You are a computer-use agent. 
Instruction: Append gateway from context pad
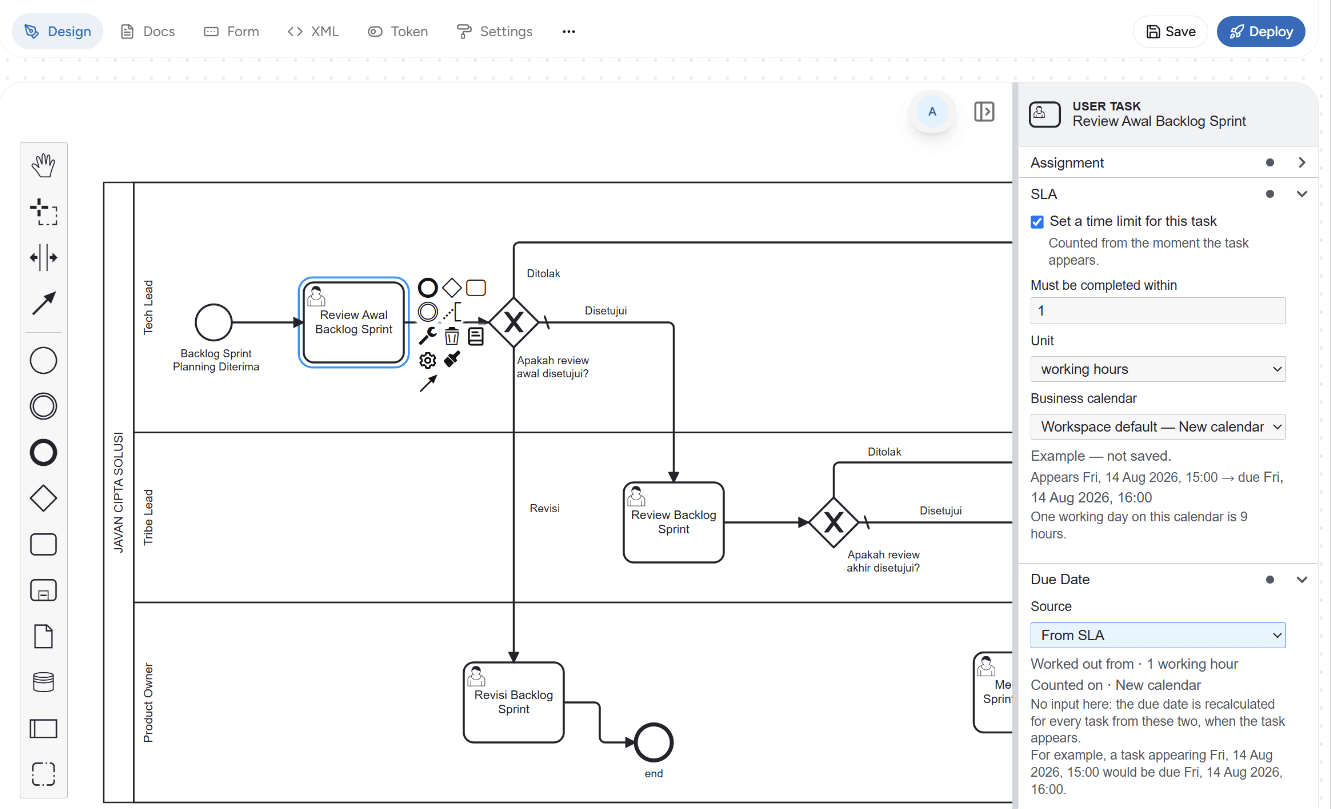coord(452,288)
